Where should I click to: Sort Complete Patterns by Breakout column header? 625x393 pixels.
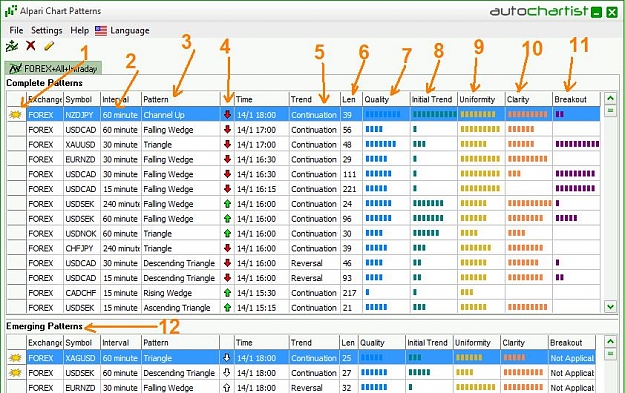point(576,99)
